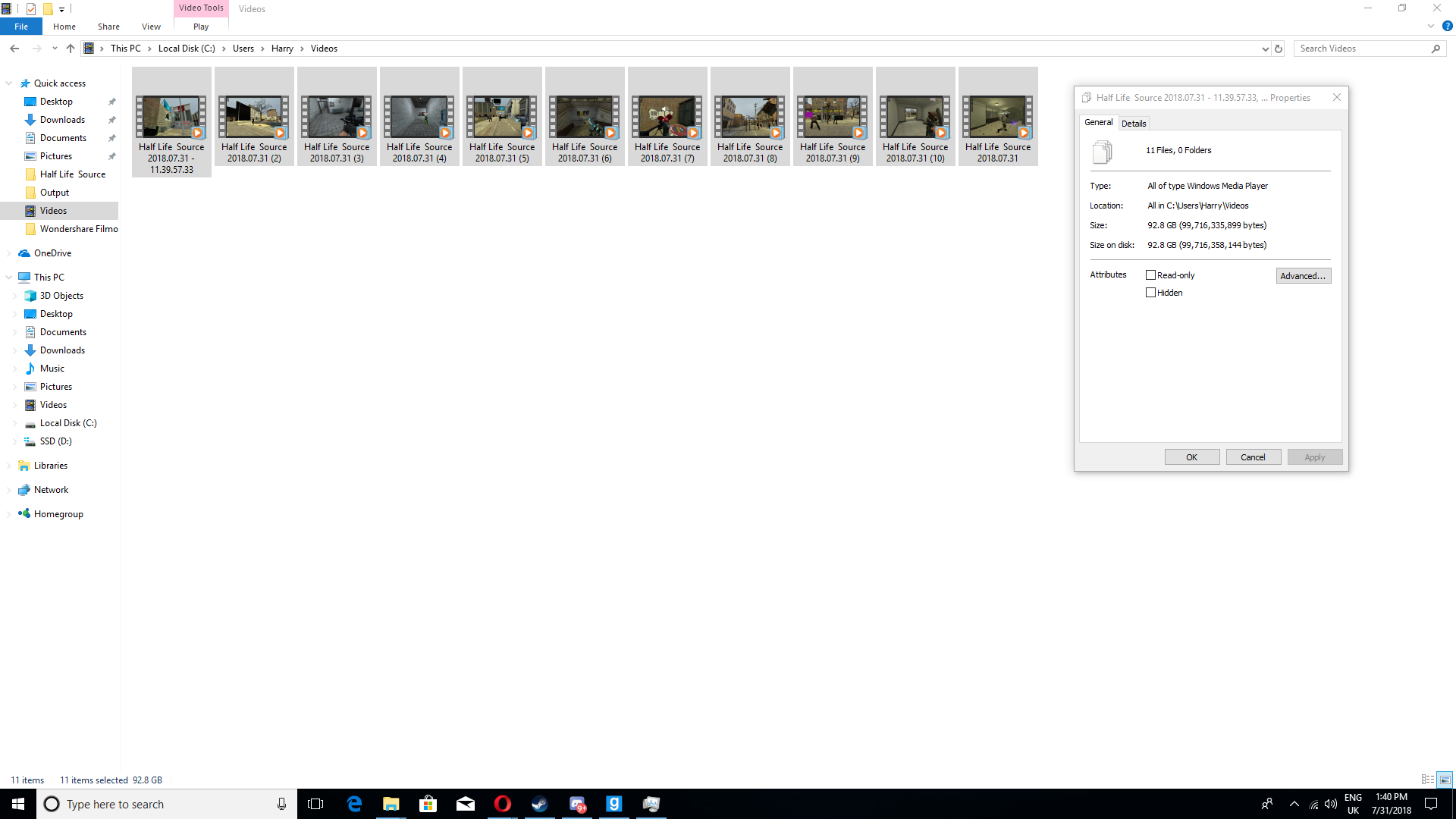Image resolution: width=1456 pixels, height=819 pixels.
Task: Click Cancel in Properties dialog
Action: [1253, 457]
